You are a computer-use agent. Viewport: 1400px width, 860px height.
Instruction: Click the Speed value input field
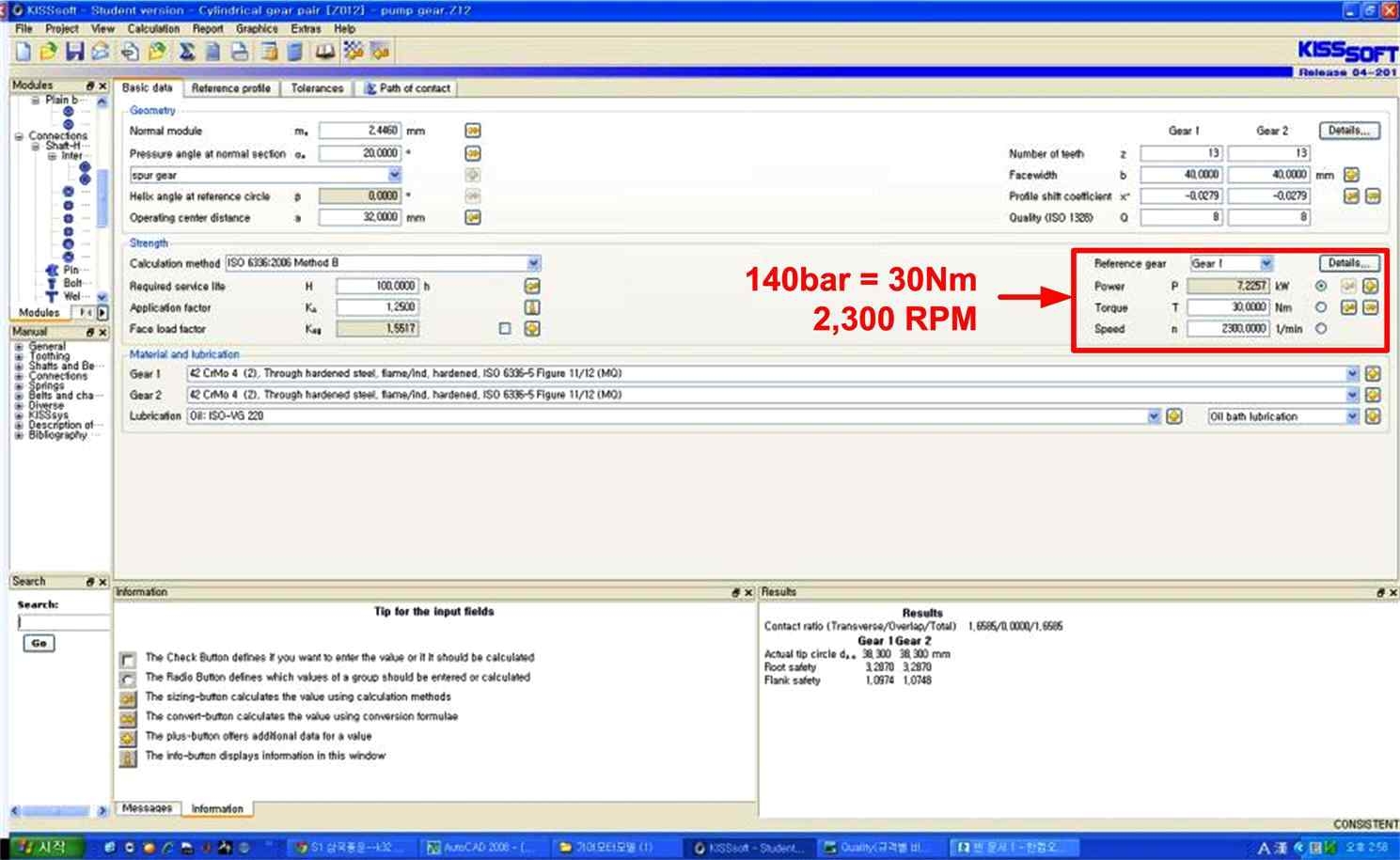tap(1228, 329)
